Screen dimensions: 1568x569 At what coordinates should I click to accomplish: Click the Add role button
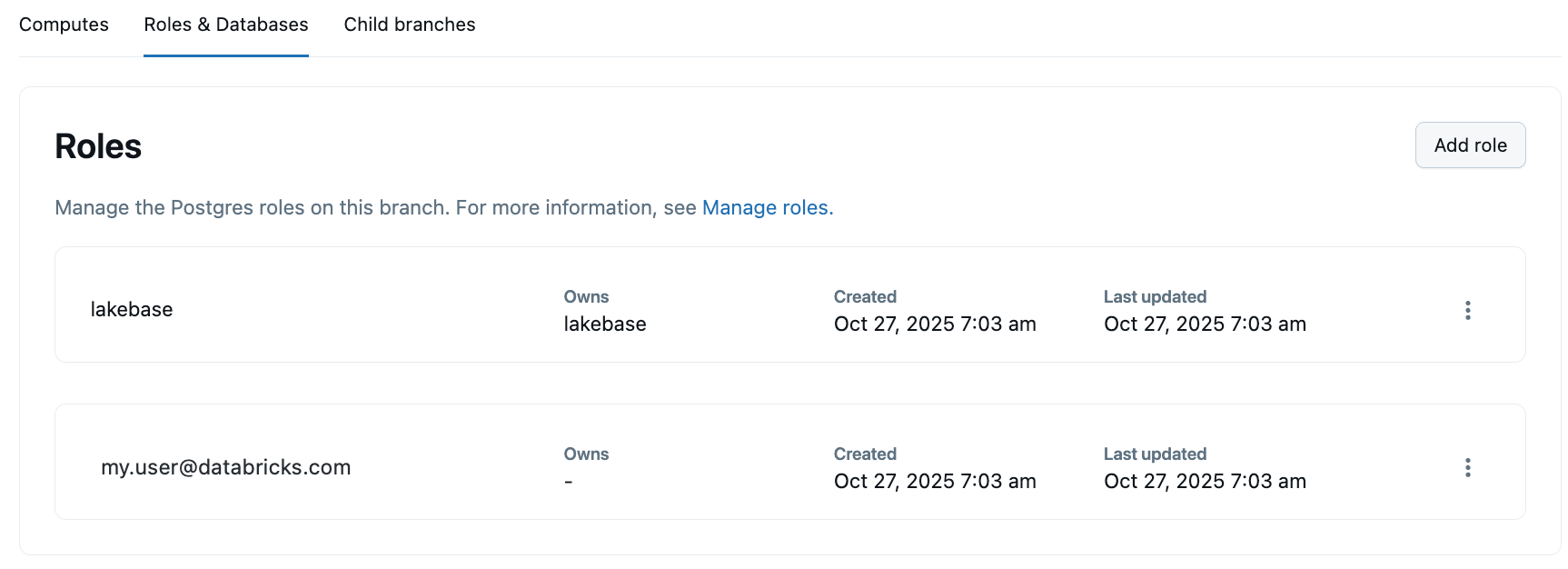[x=1470, y=145]
